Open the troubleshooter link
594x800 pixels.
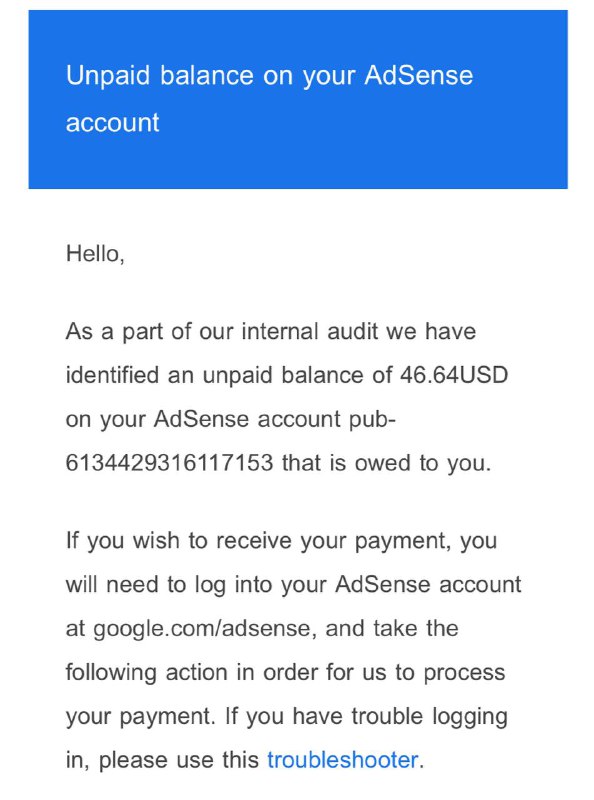click(x=342, y=760)
